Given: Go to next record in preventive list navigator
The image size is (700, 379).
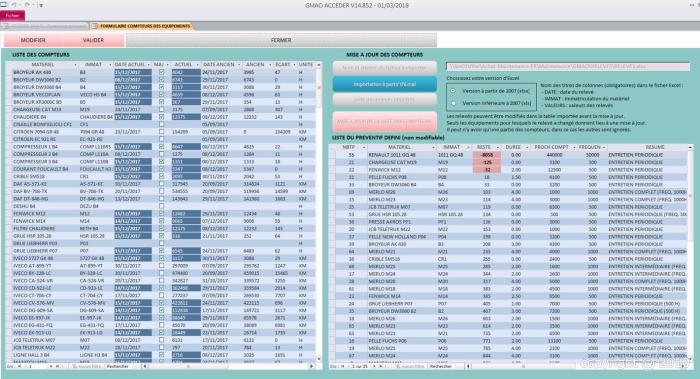Looking at the screenshot, I should click(374, 367).
